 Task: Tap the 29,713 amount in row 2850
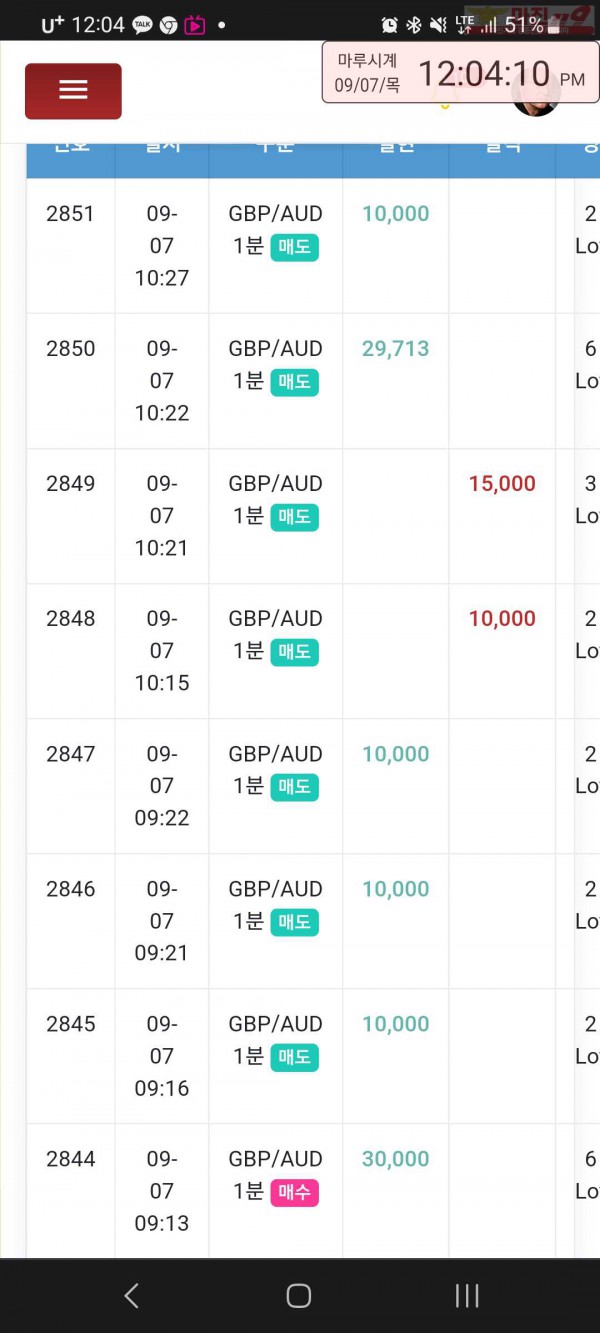[395, 348]
